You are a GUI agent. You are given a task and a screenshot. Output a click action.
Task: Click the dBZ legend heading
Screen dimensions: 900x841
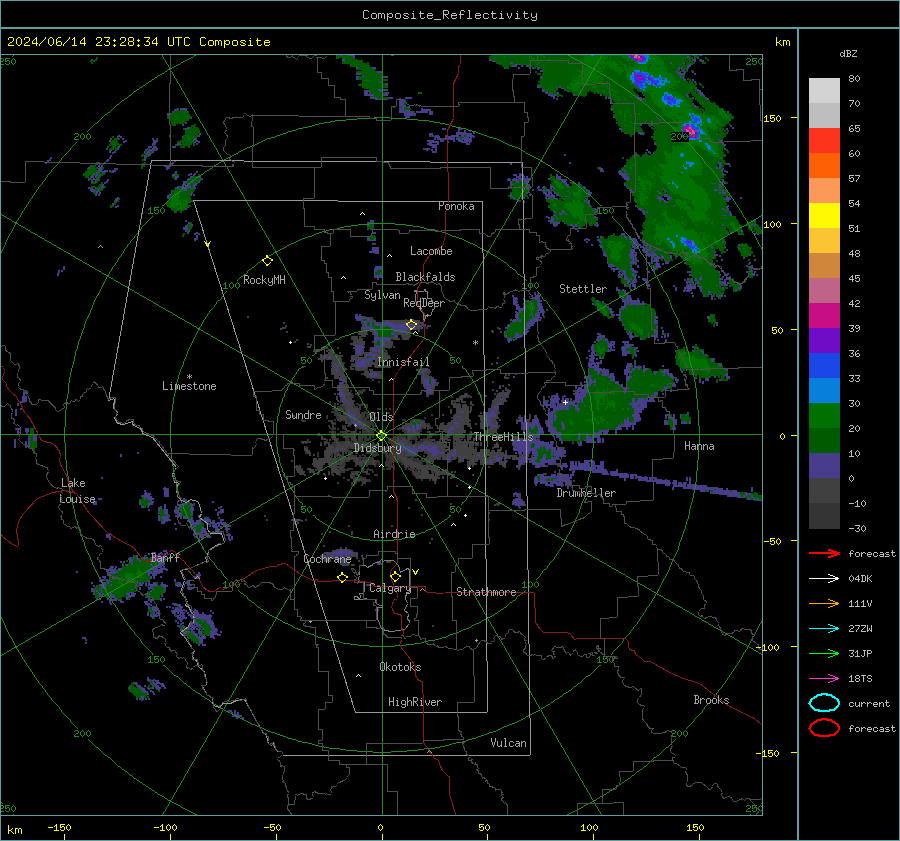tap(848, 53)
